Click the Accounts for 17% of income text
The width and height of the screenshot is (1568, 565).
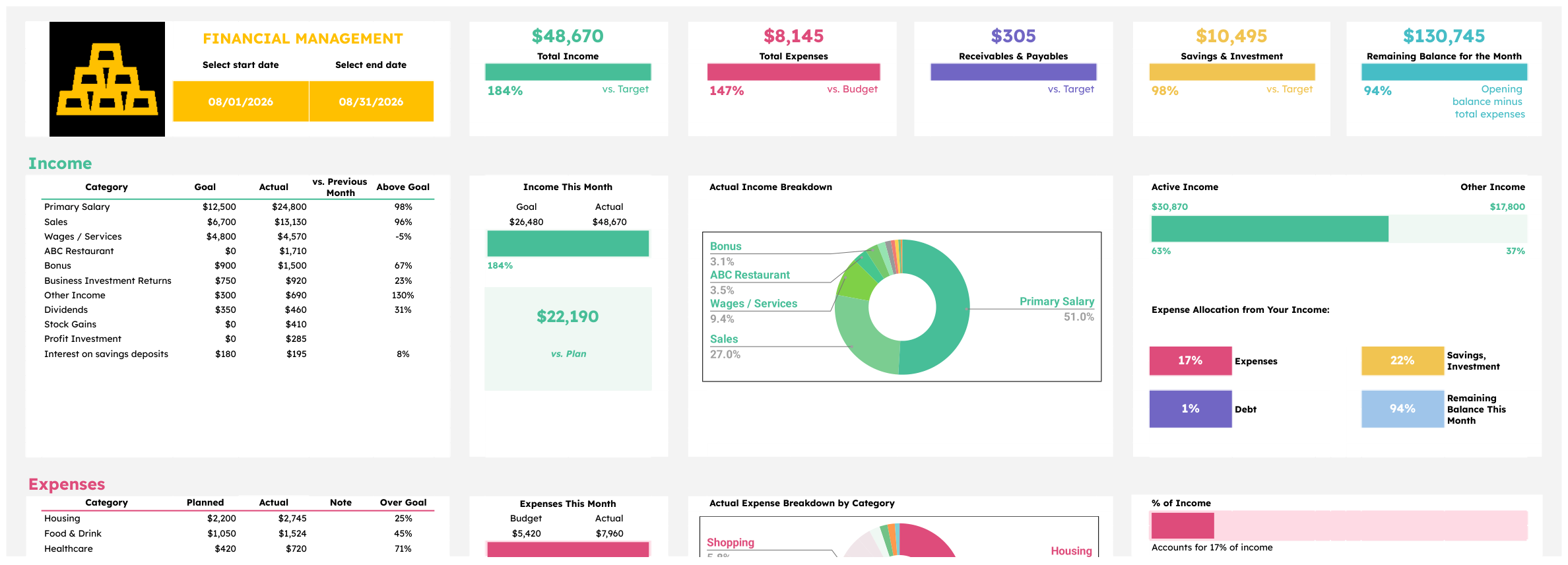[x=1212, y=548]
